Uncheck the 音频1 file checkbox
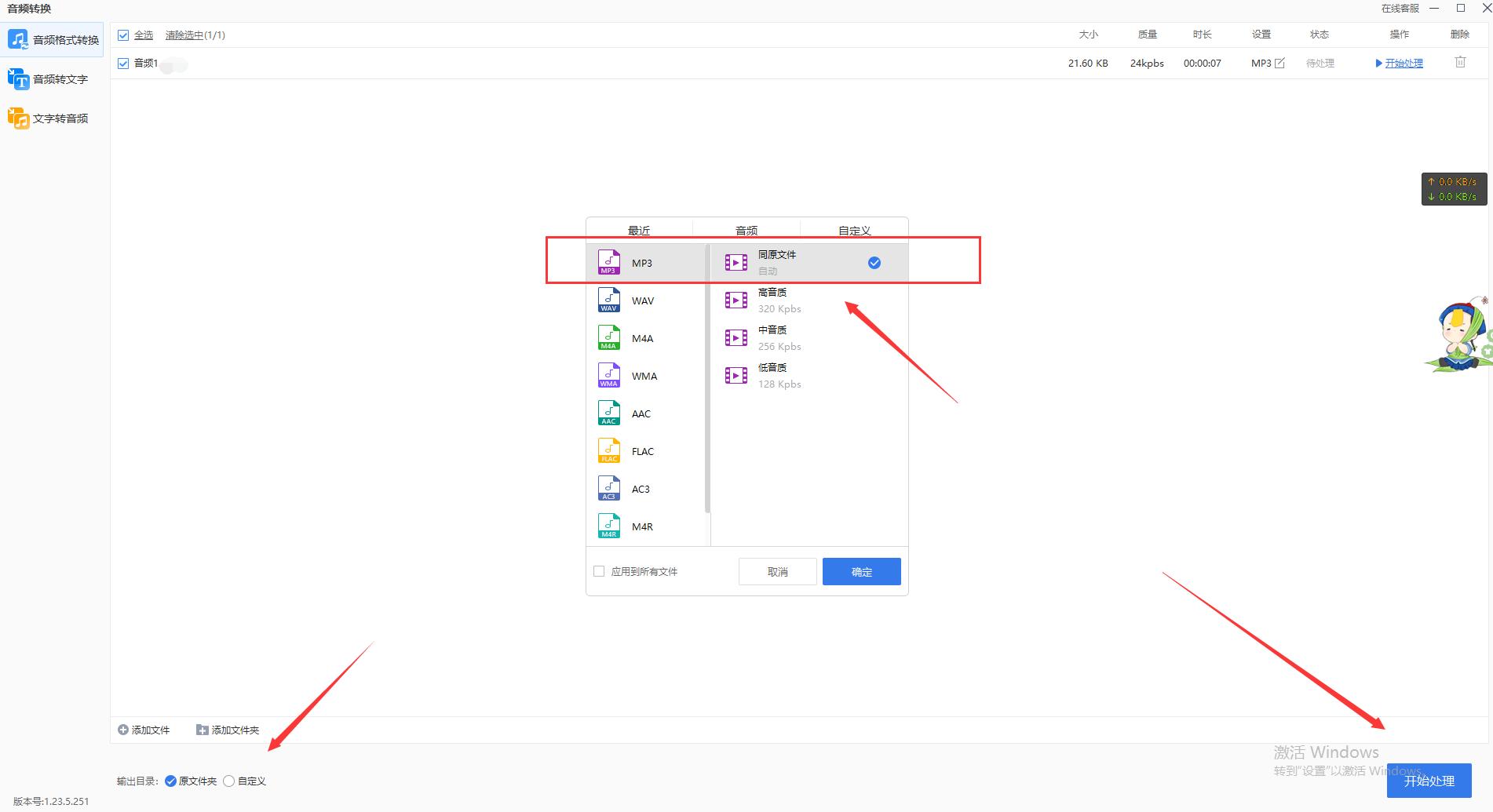The height and width of the screenshot is (812, 1493). [123, 64]
